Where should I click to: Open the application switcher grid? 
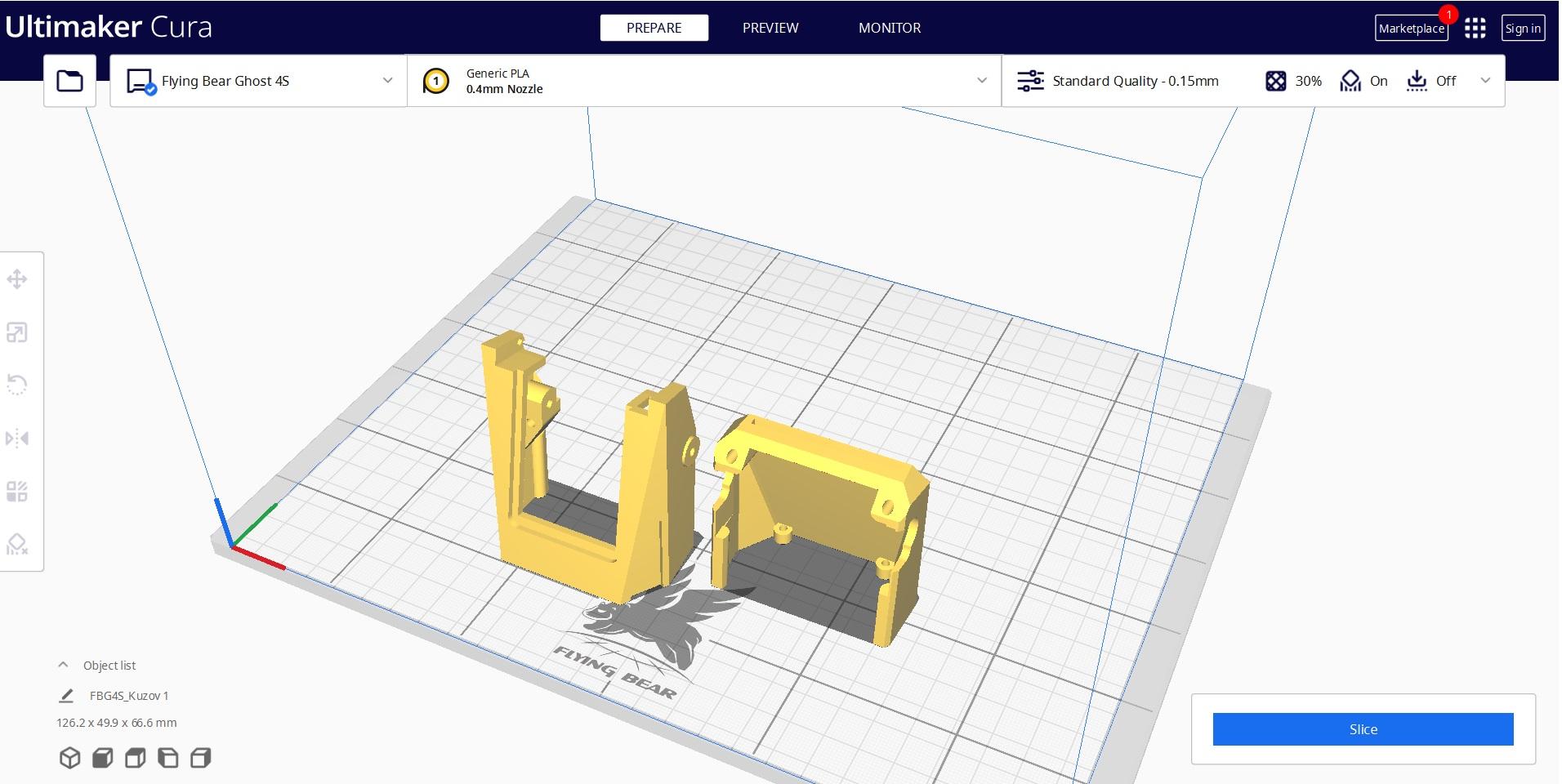point(1475,29)
